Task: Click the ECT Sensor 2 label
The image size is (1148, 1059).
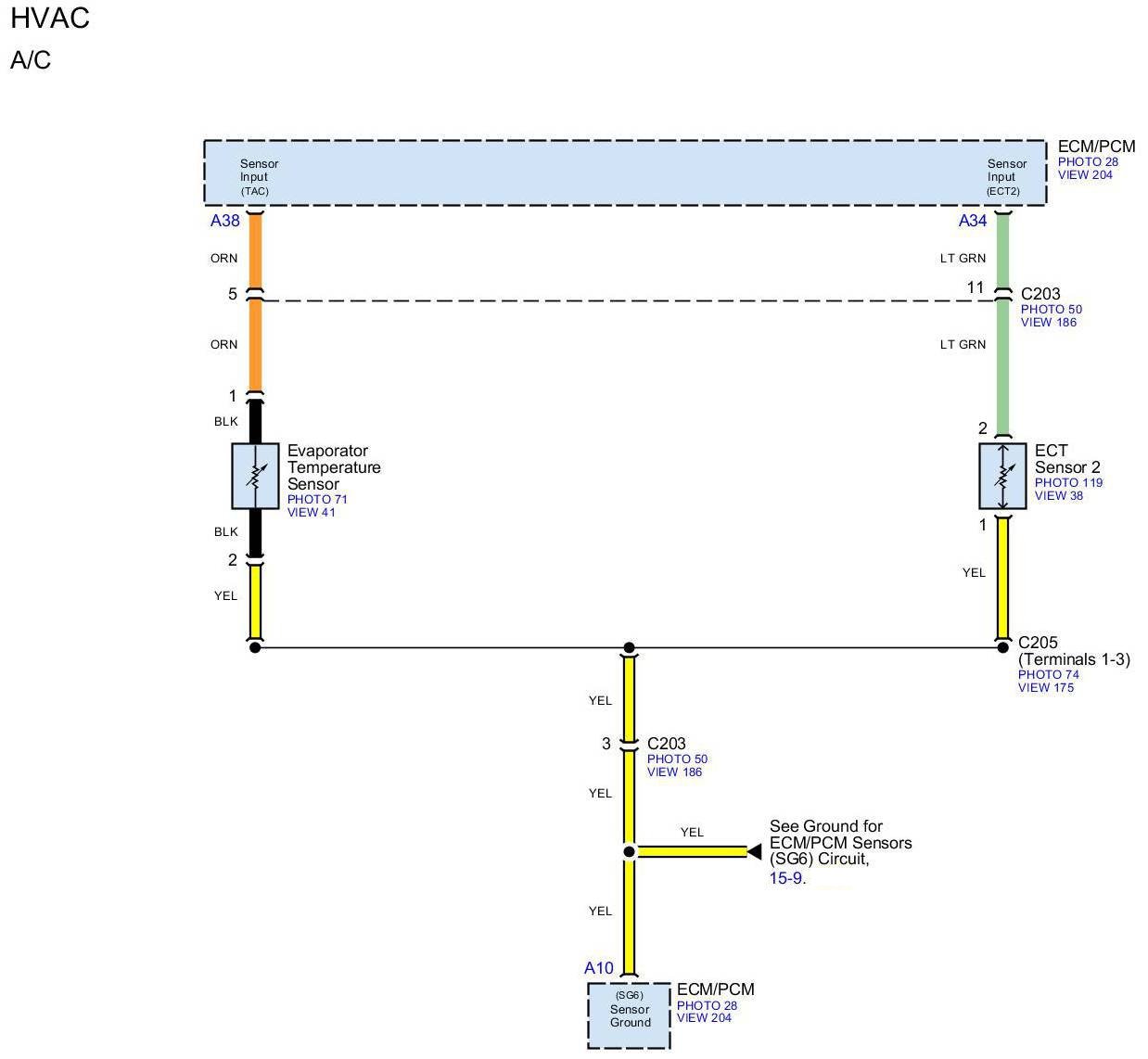Action: click(1067, 459)
